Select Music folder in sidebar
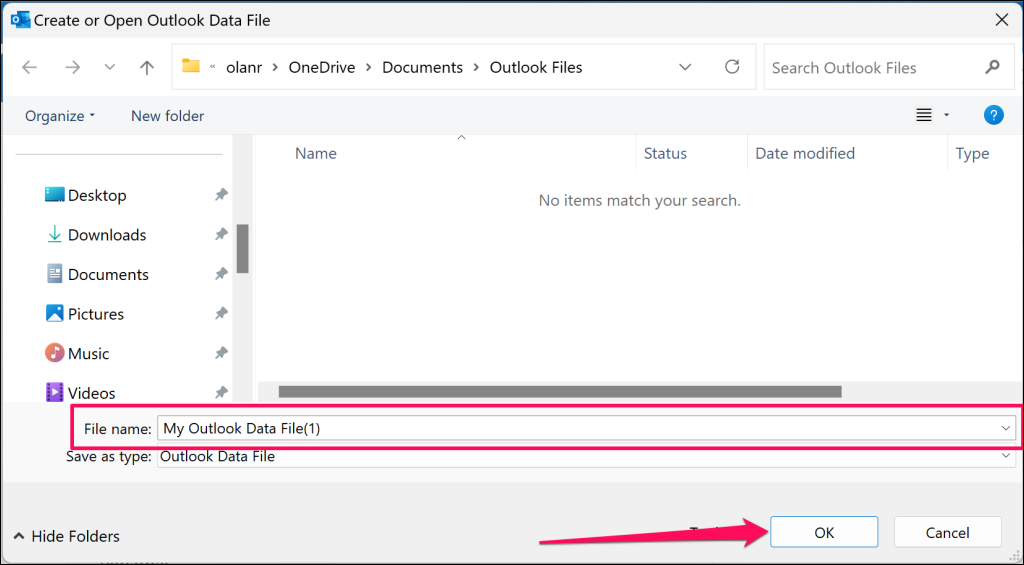 point(88,353)
